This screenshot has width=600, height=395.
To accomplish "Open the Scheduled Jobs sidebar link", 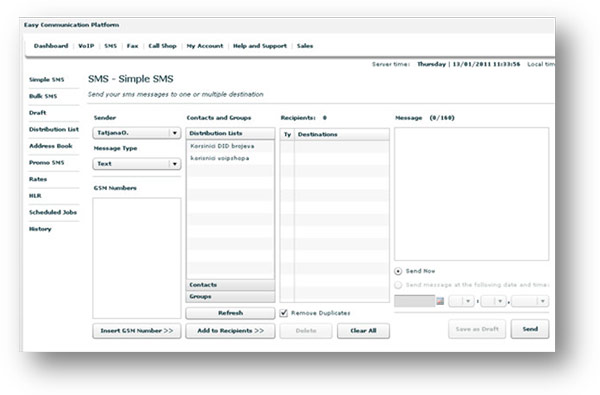I will (x=53, y=212).
